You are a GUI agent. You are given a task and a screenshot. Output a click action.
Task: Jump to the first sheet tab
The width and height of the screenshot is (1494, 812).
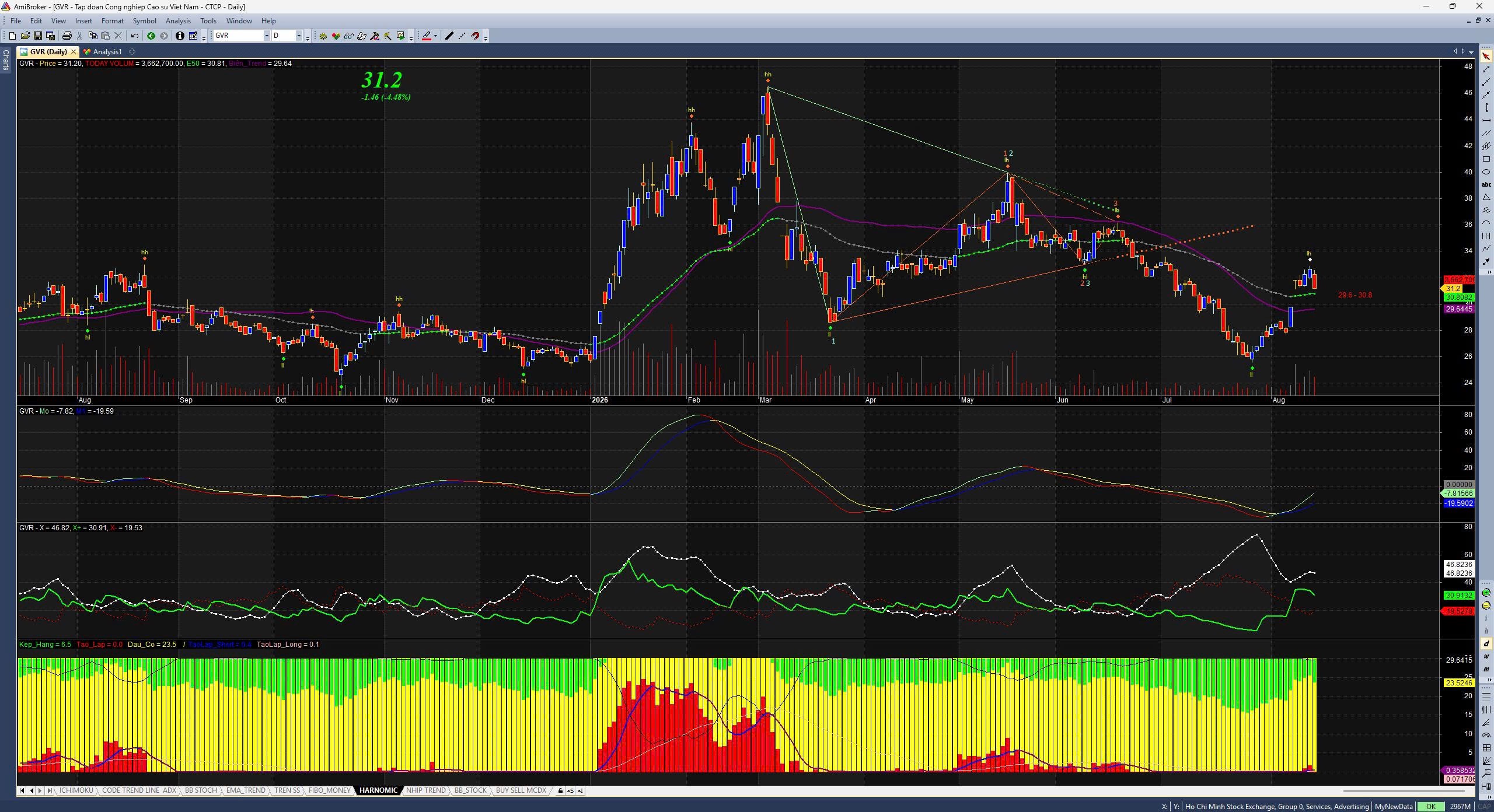pyautogui.click(x=22, y=791)
